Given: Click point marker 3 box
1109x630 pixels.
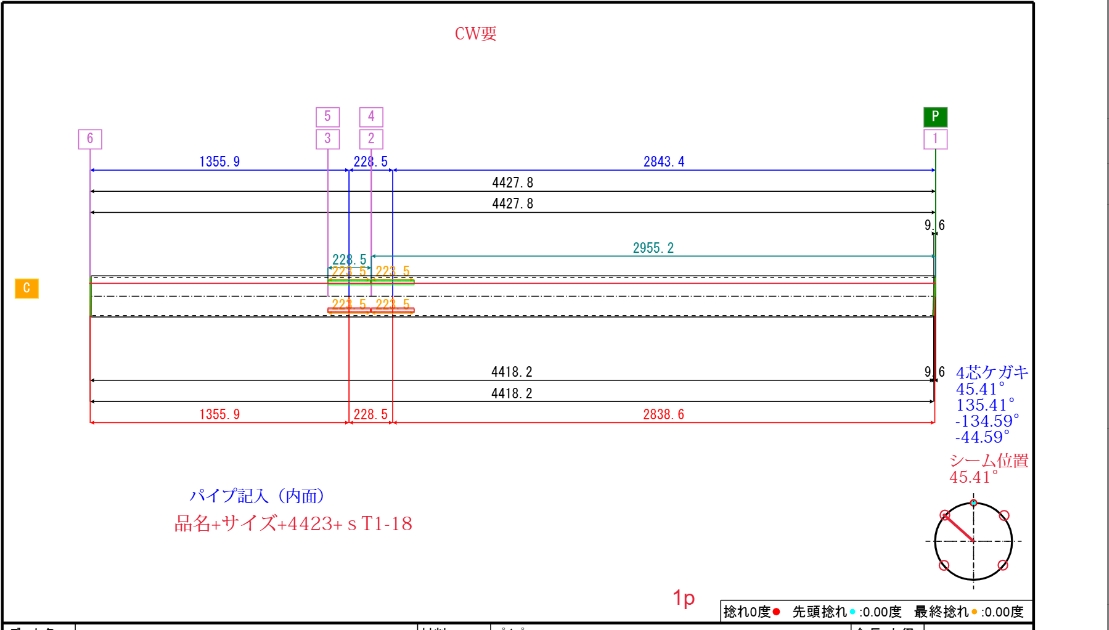Looking at the screenshot, I should (327, 139).
